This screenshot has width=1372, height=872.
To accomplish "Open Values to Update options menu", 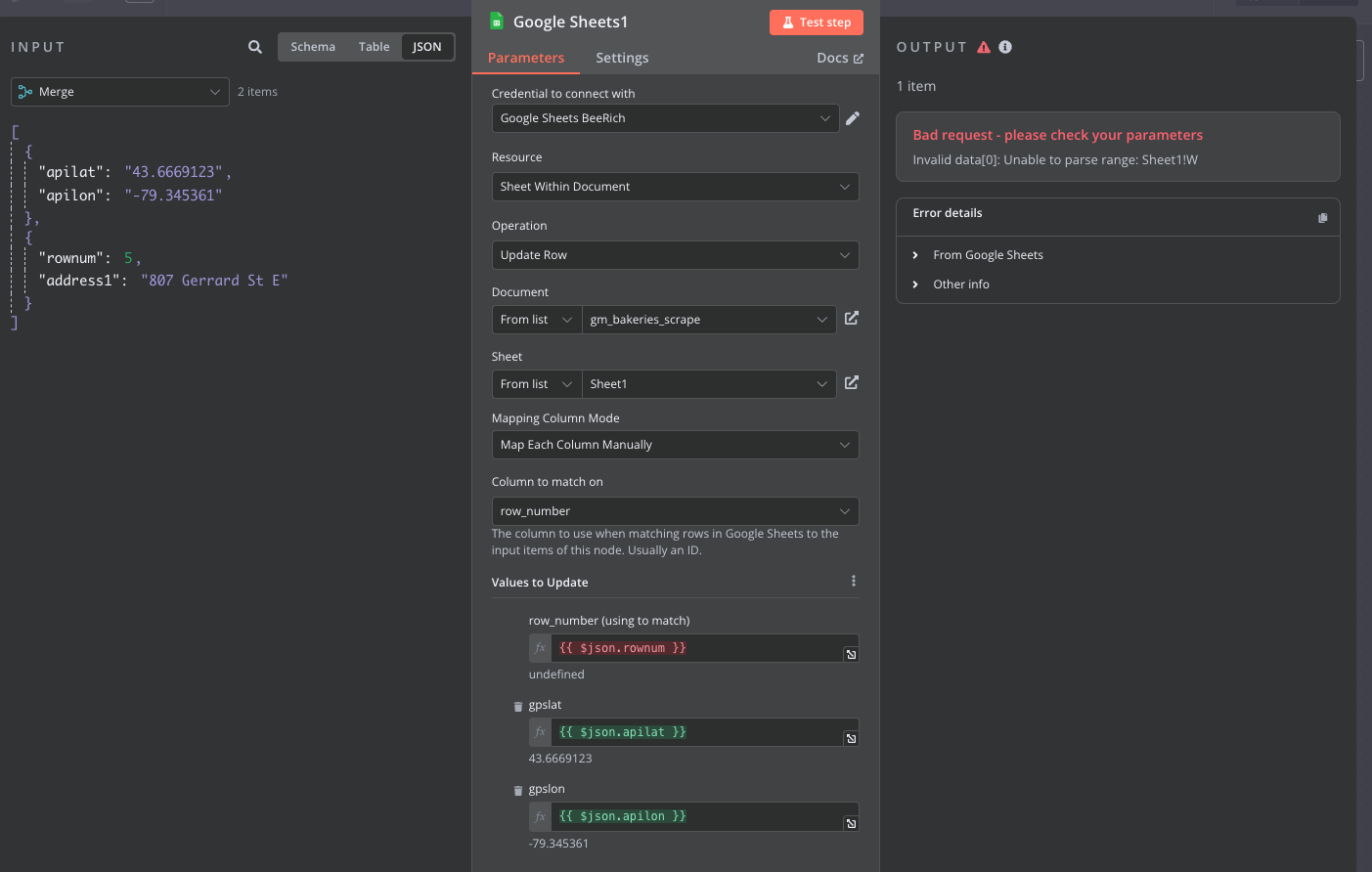I will click(854, 582).
